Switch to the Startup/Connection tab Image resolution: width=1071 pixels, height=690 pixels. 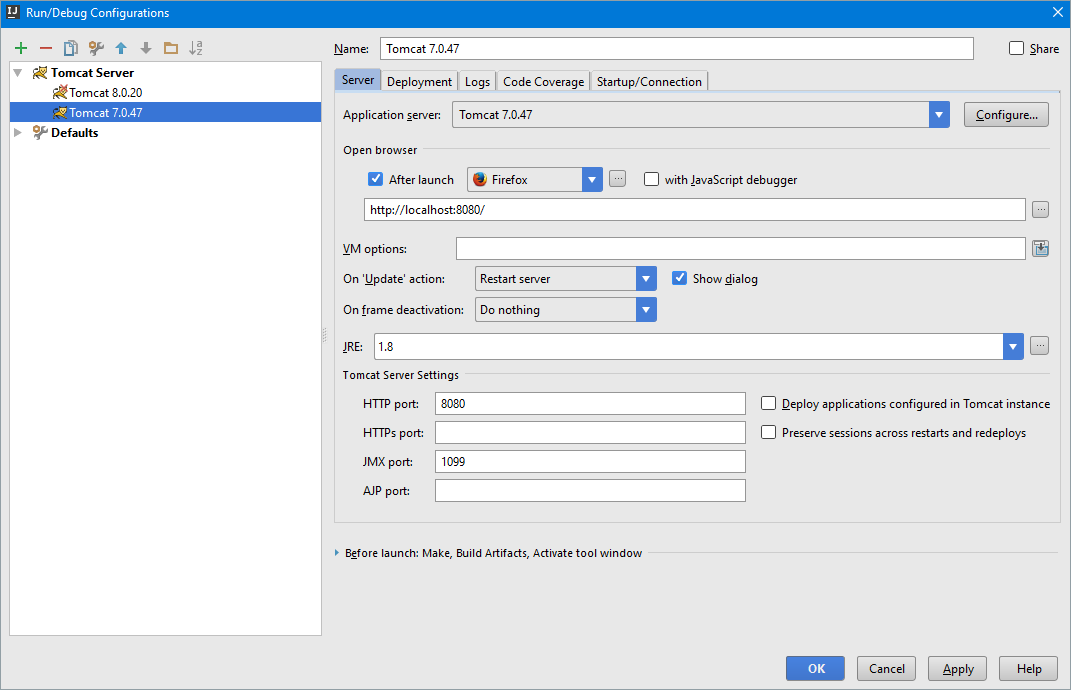(649, 81)
